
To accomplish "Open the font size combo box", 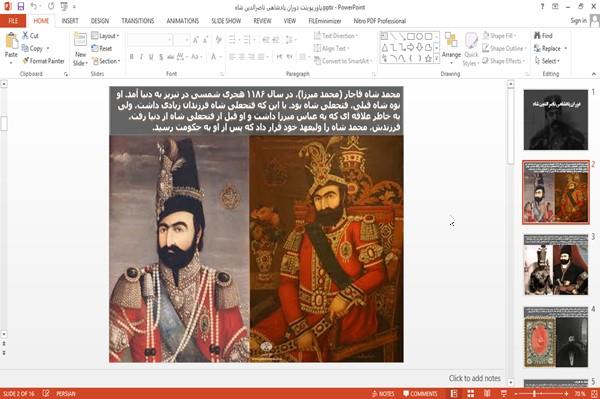I will [181, 39].
